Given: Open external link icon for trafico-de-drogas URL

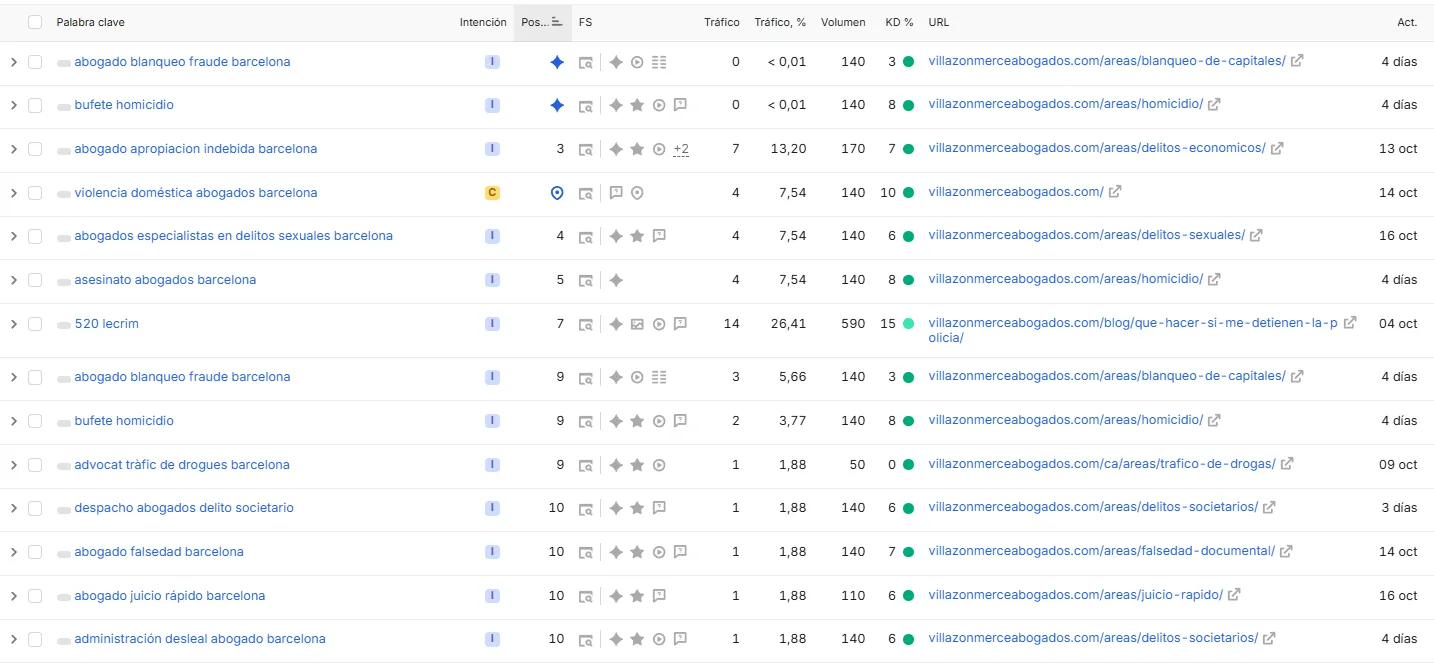Looking at the screenshot, I should (1287, 464).
